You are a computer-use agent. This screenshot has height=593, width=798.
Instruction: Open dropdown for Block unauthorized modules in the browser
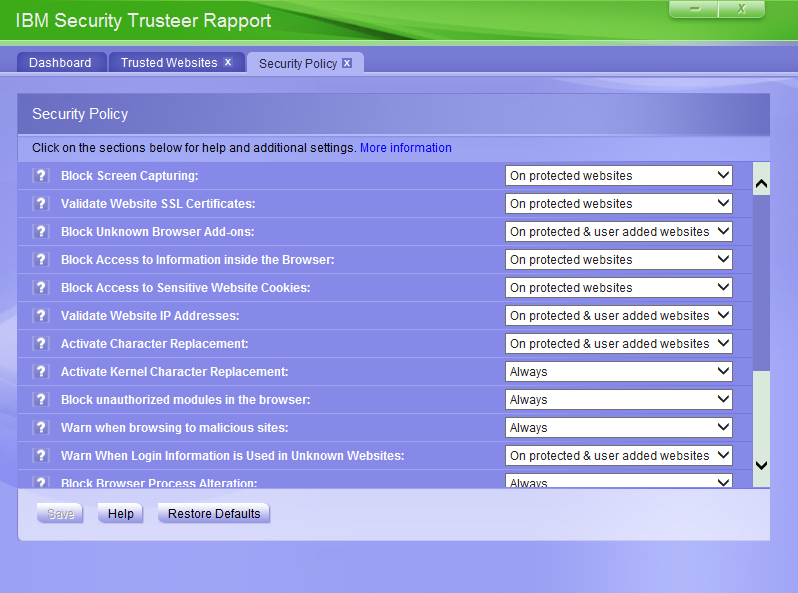[619, 400]
